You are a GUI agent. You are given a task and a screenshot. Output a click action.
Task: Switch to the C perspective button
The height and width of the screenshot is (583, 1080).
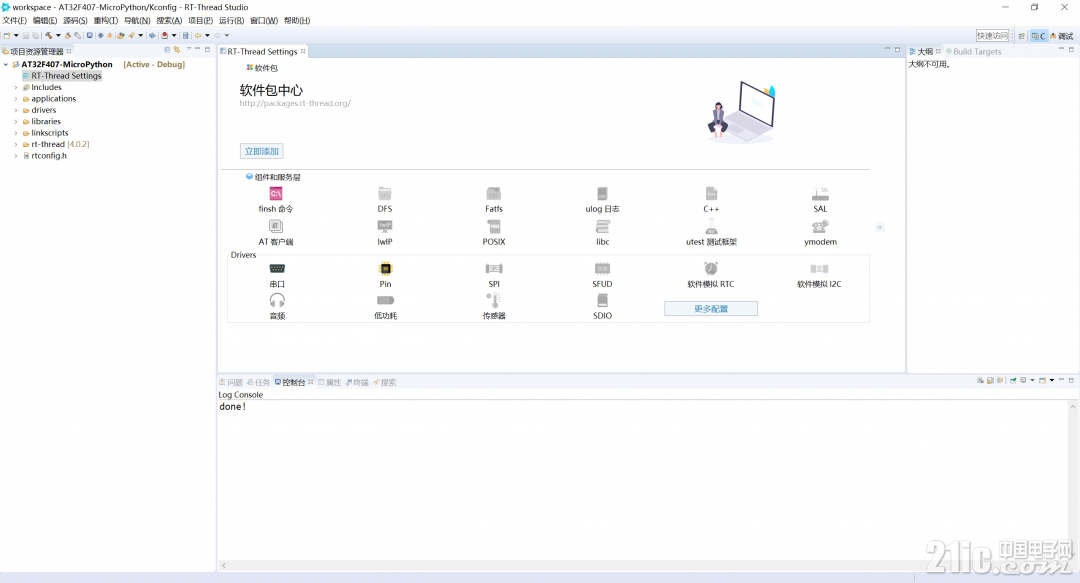click(x=1039, y=36)
